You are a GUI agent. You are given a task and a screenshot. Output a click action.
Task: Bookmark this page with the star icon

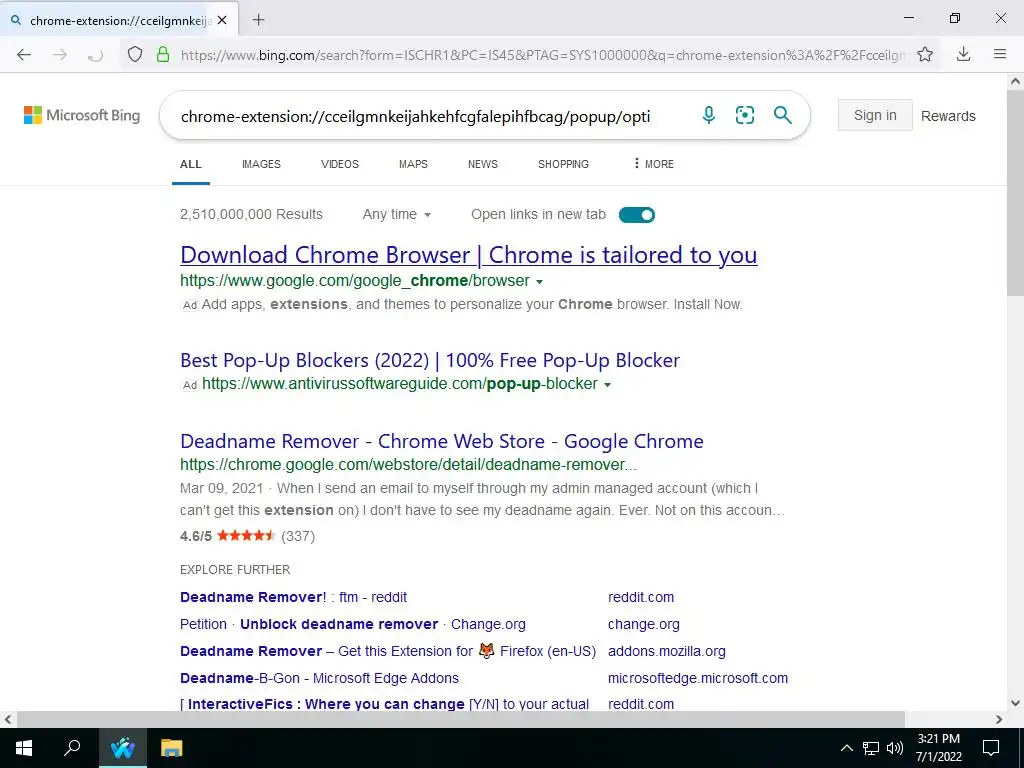click(925, 54)
